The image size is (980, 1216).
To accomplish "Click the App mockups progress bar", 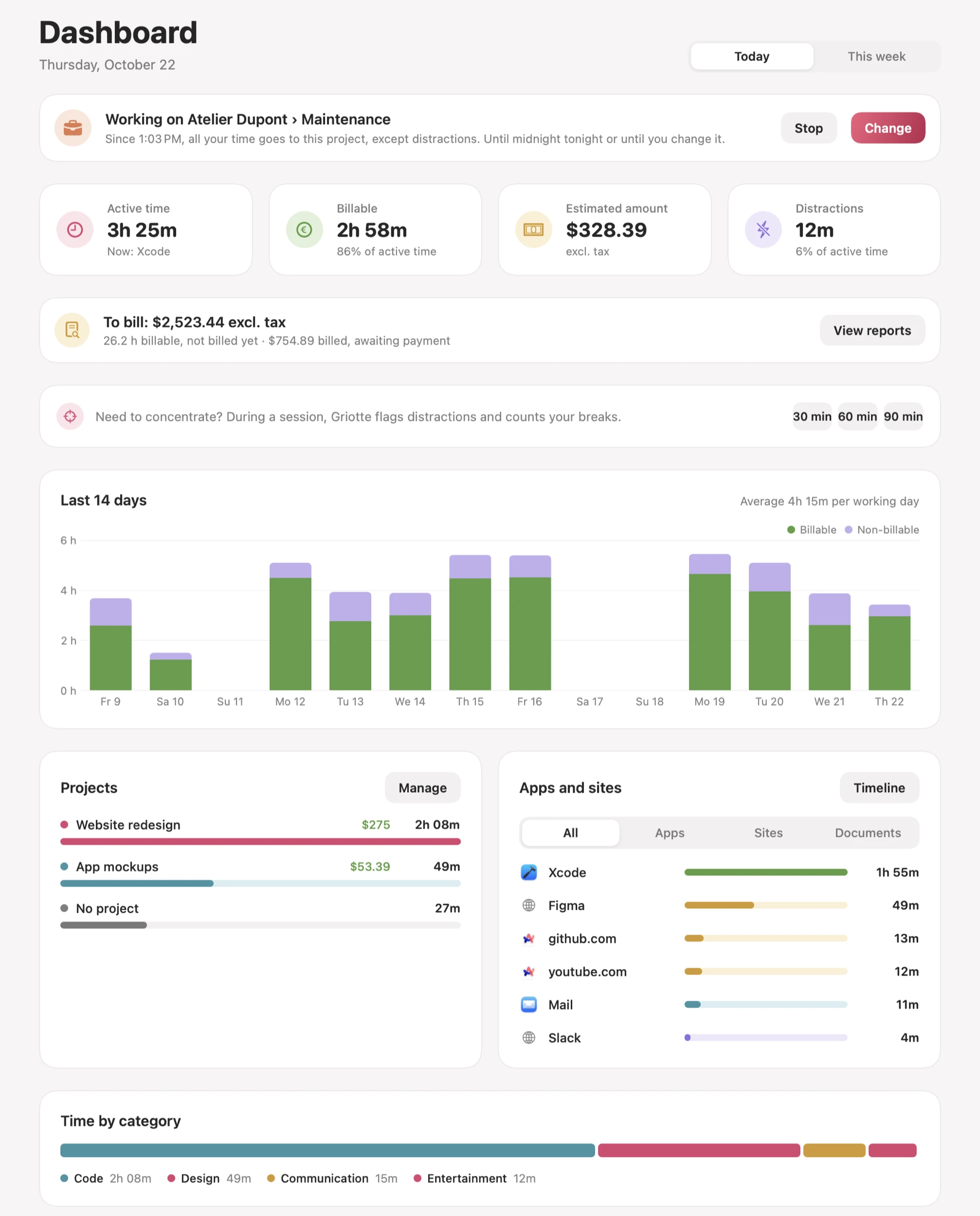I will tap(260, 883).
